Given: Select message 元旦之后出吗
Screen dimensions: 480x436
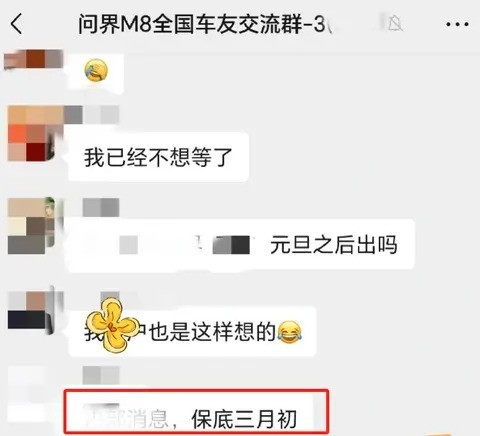Looking at the screenshot, I should 241,245.
